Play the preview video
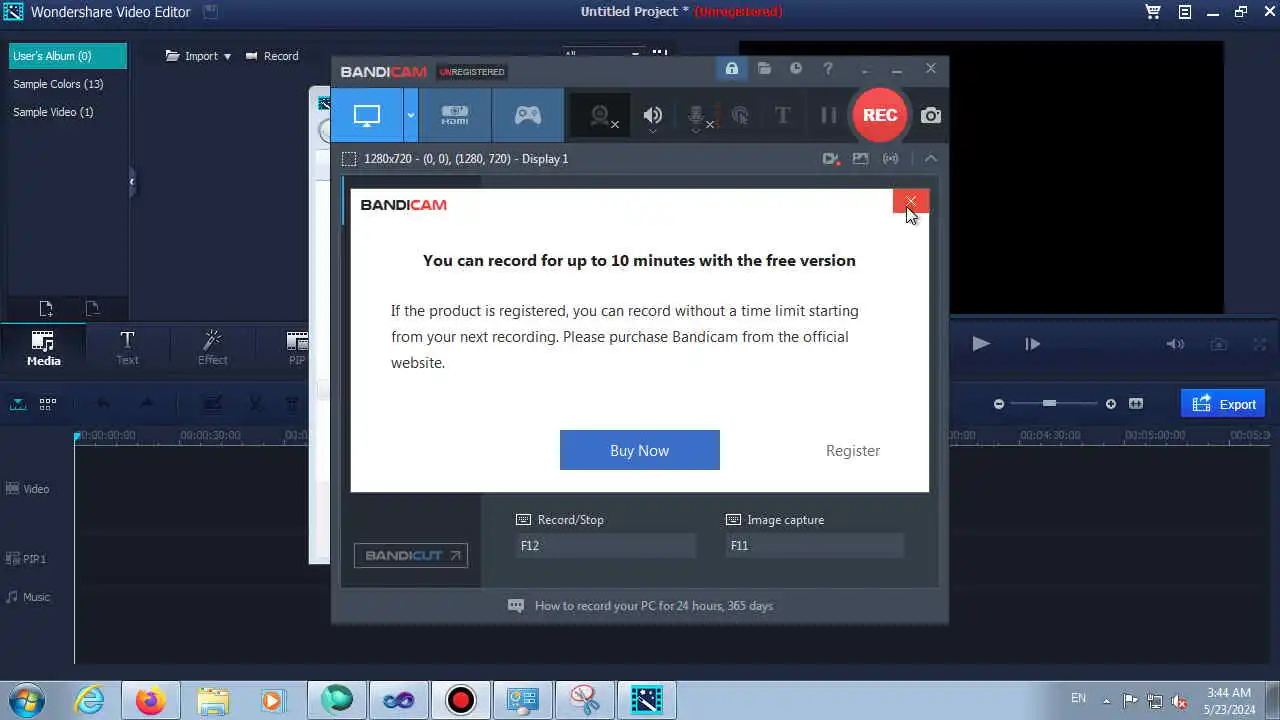1280x720 pixels. (981, 344)
